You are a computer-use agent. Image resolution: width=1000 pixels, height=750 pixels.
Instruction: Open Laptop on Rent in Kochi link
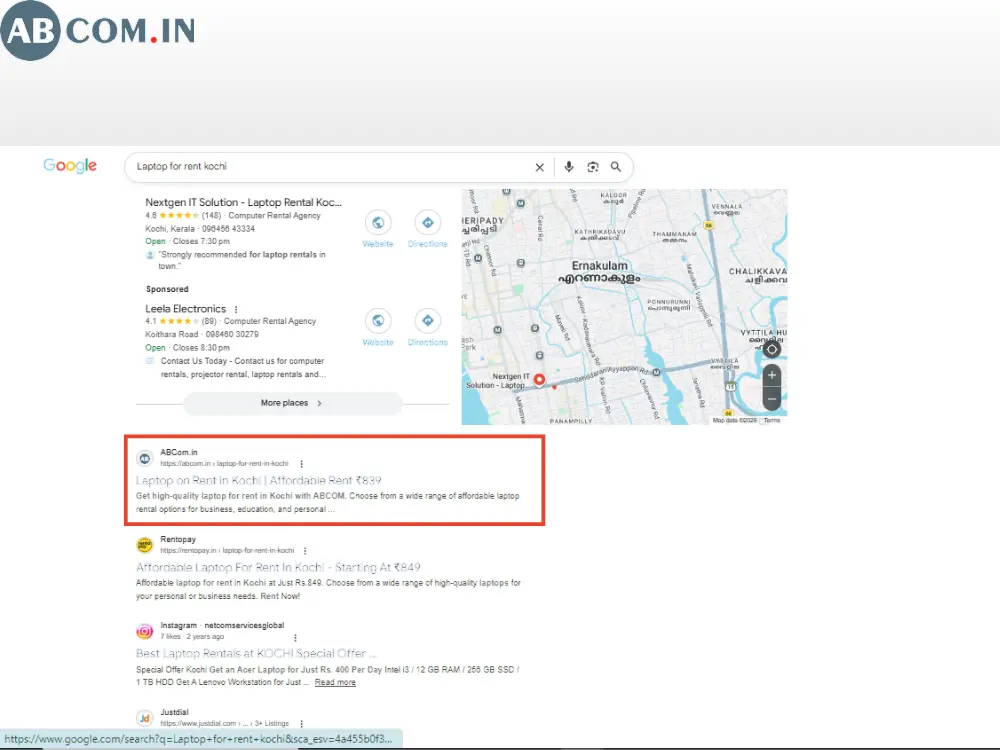pyautogui.click(x=258, y=480)
